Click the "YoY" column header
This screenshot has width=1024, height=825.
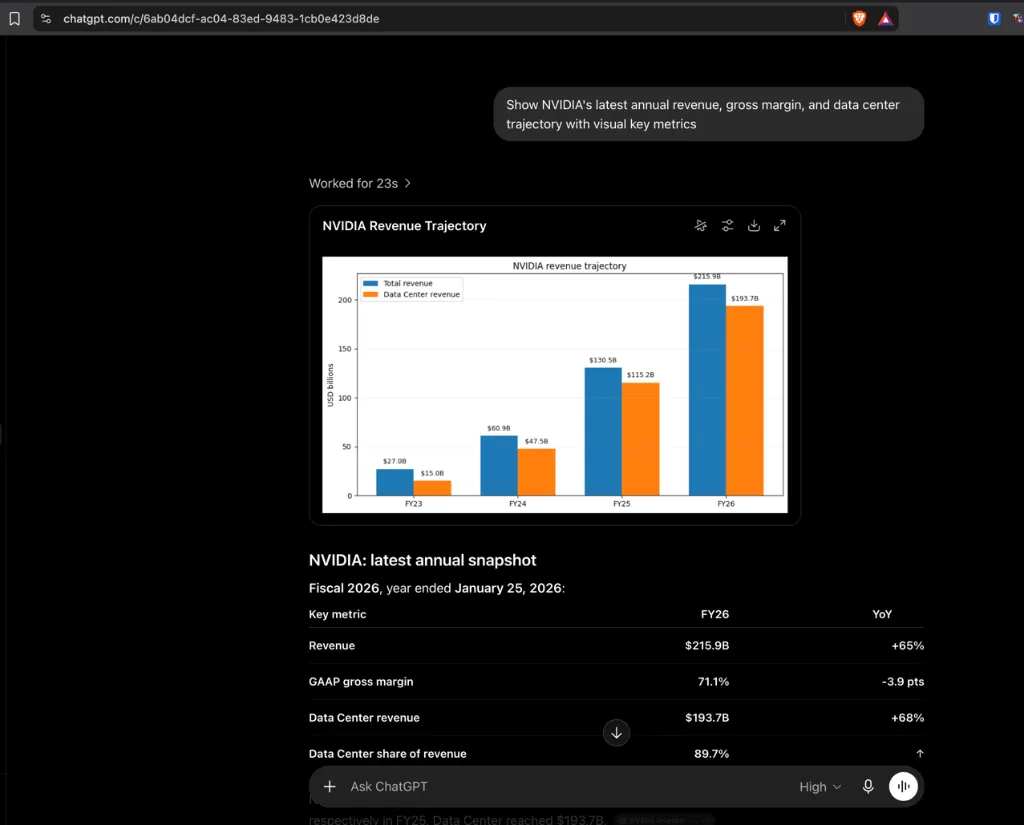882,614
